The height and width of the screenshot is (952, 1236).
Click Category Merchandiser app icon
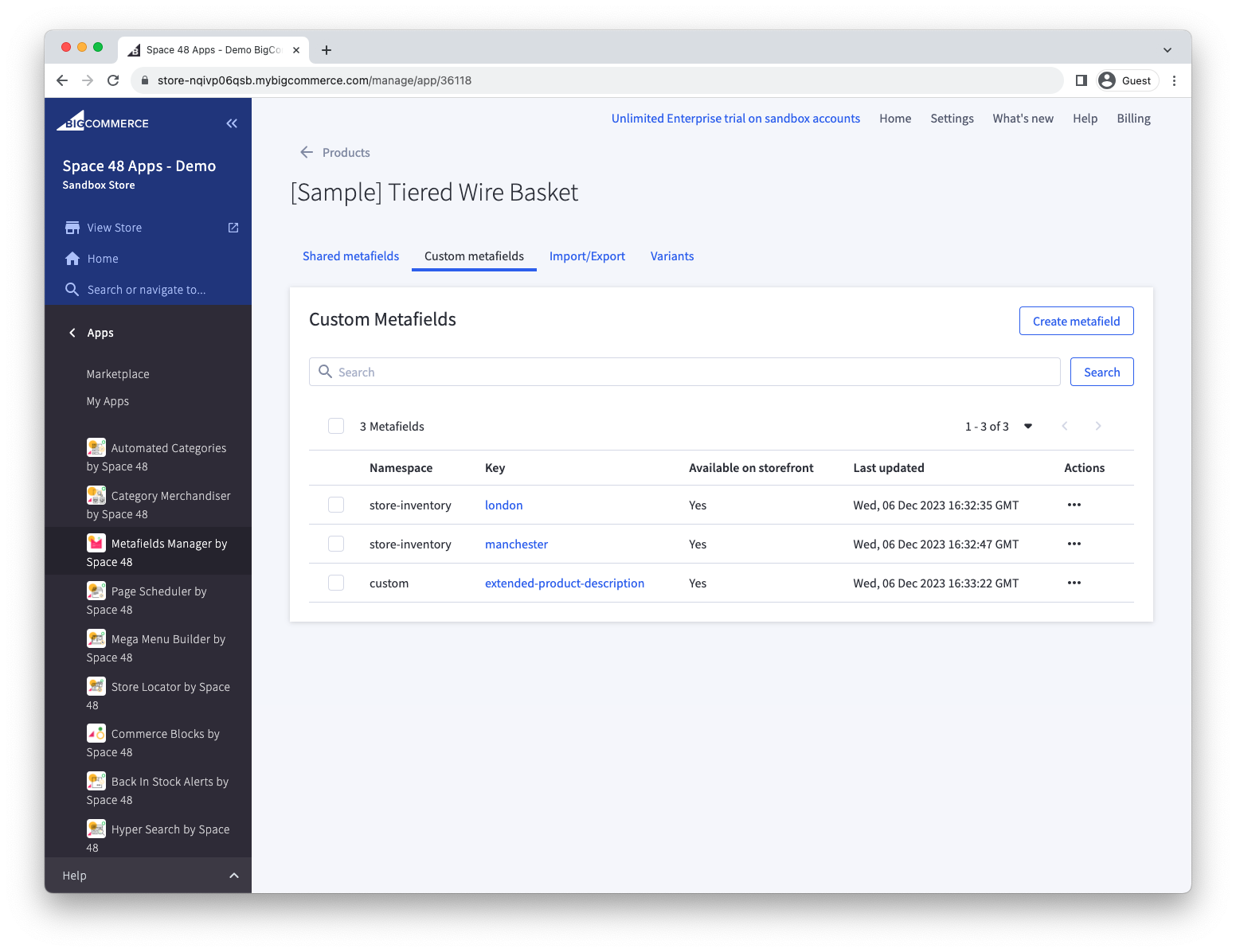(x=96, y=495)
